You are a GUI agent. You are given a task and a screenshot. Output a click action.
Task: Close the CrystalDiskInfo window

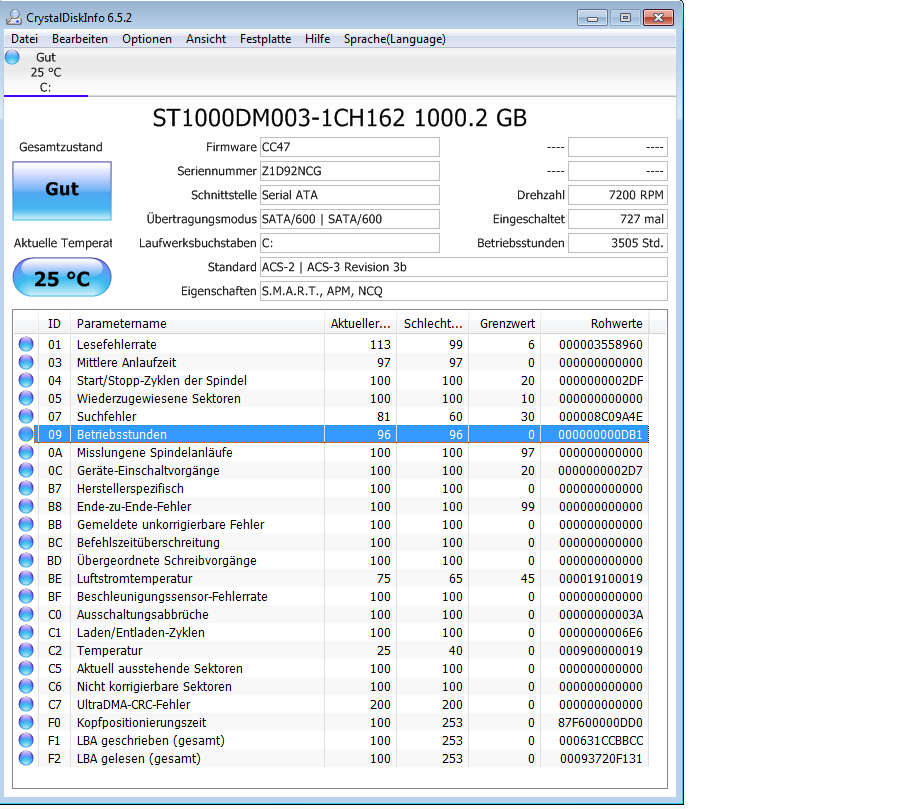coord(659,17)
